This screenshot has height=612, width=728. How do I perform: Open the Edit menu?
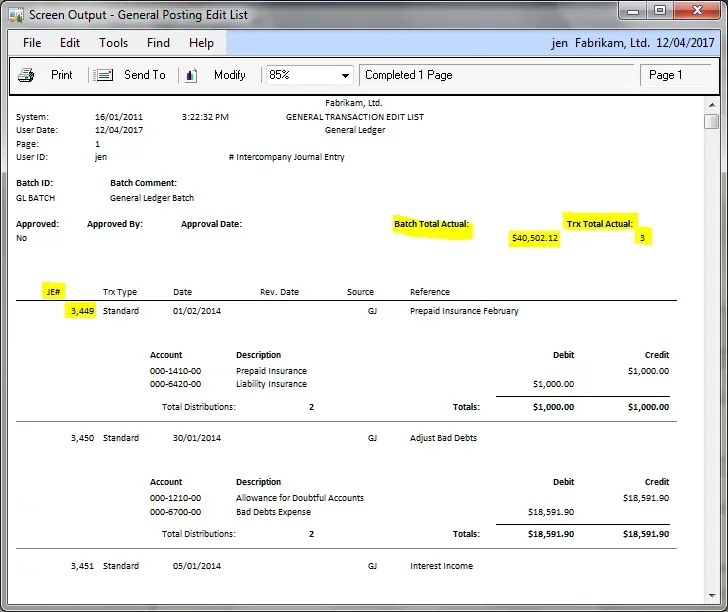[x=70, y=43]
